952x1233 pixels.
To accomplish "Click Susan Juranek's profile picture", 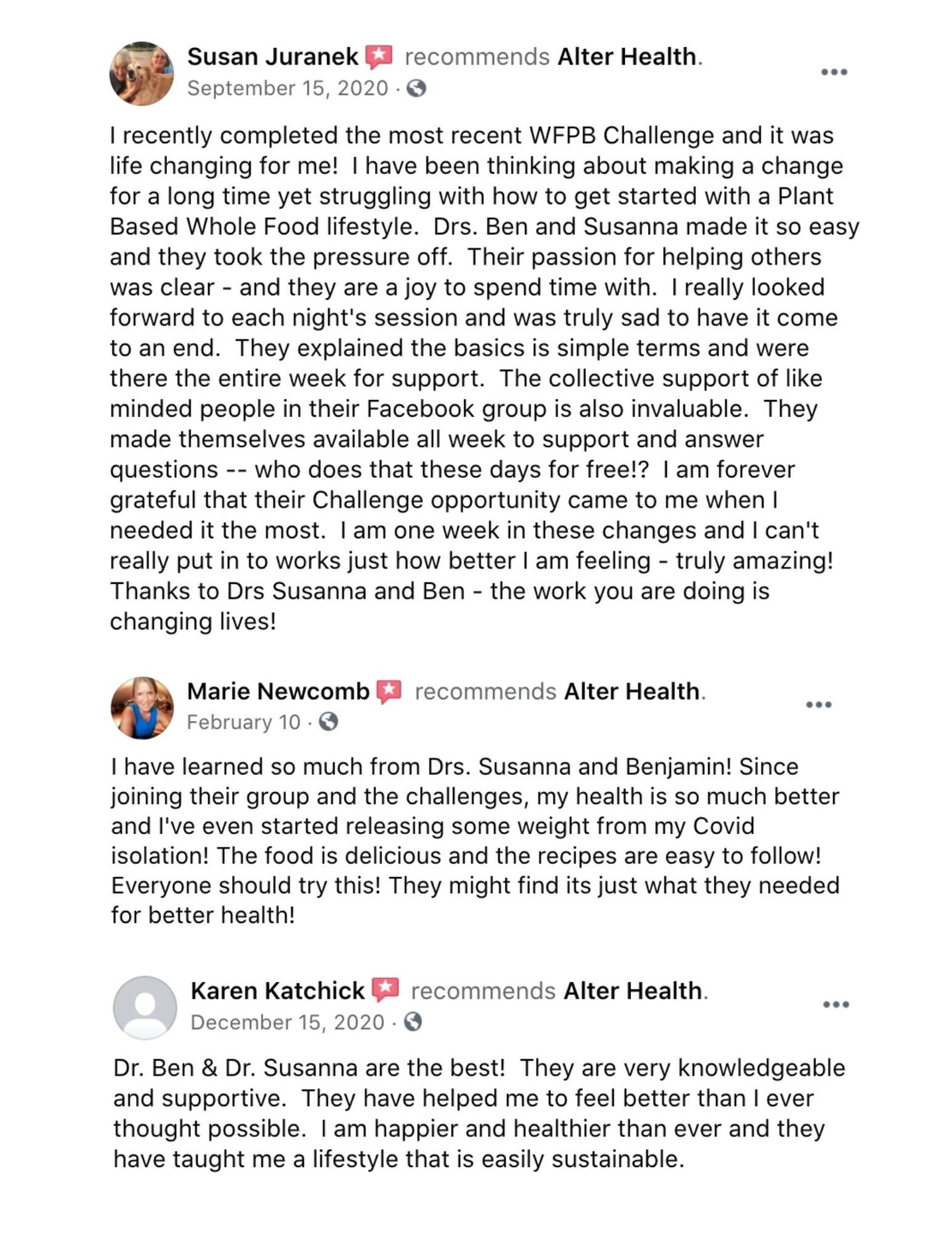I will (142, 74).
